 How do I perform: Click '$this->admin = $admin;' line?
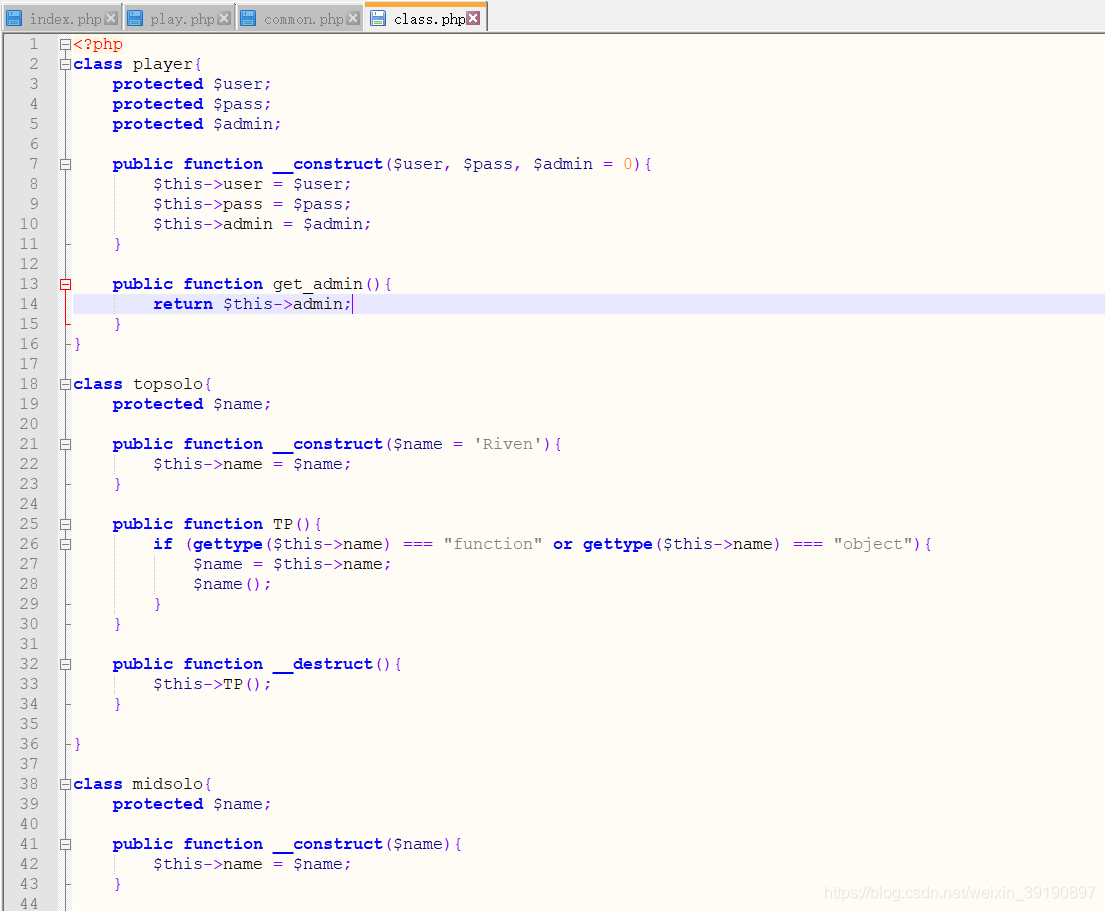pyautogui.click(x=261, y=224)
